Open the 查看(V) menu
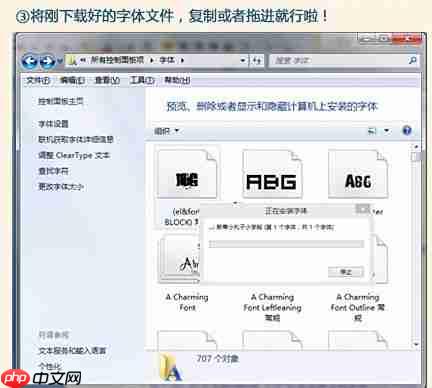Image resolution: width=432 pixels, height=388 pixels. 107,80
